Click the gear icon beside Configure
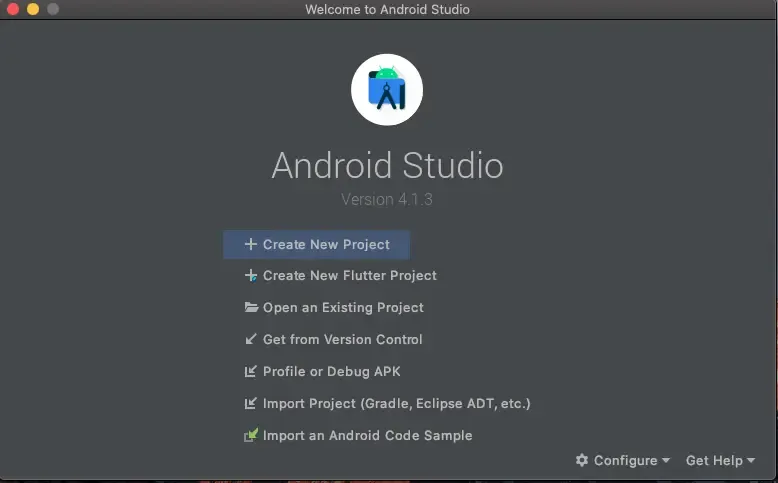This screenshot has height=483, width=778. point(582,461)
